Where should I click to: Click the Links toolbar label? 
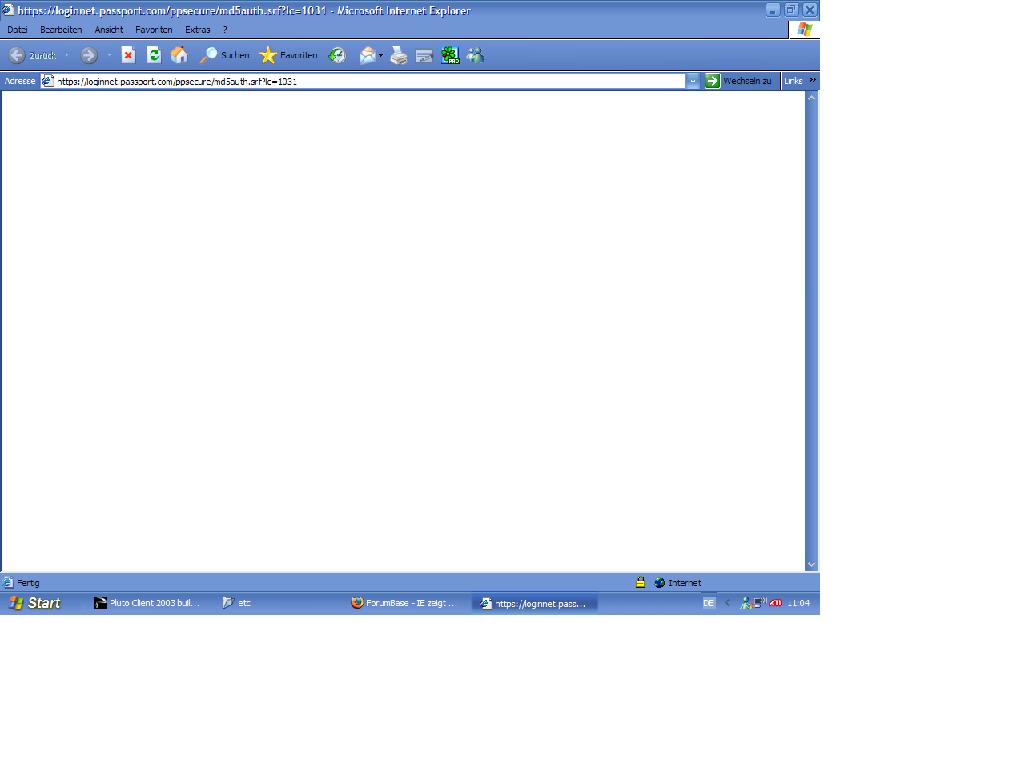click(793, 81)
